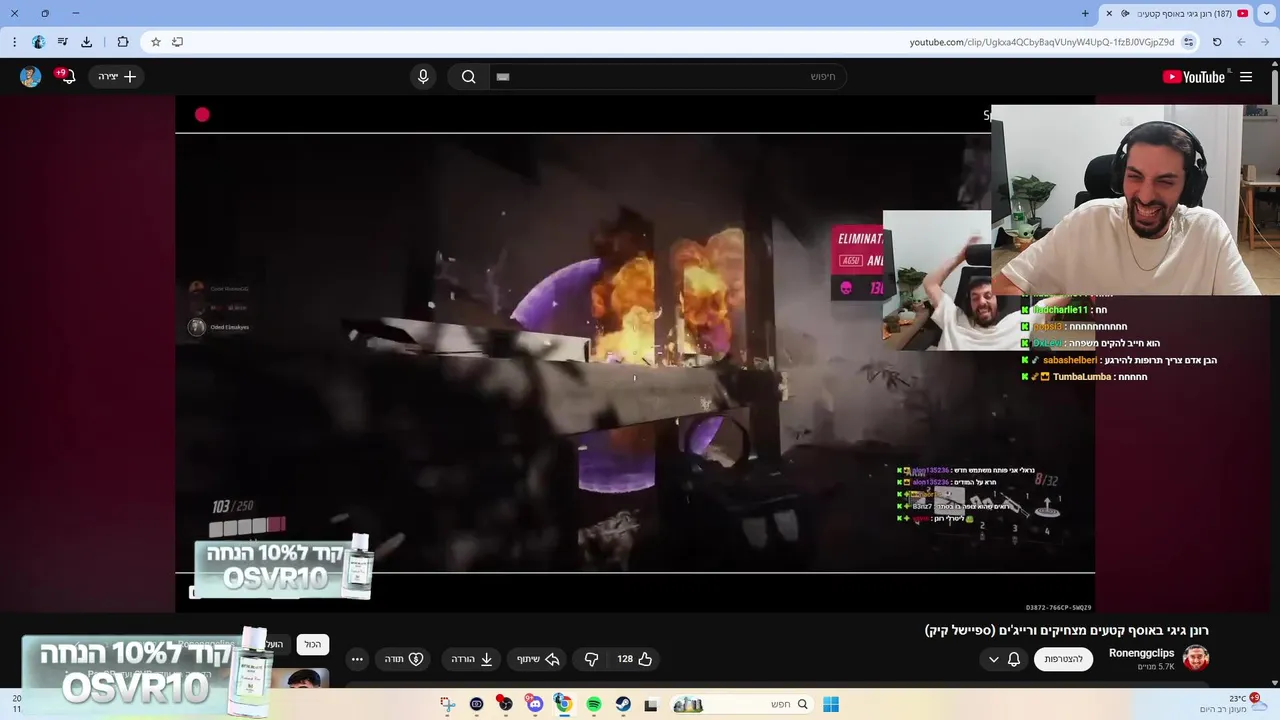The image size is (1280, 720).
Task: Expand Chrome tab search dropdown
Action: click(x=1267, y=13)
